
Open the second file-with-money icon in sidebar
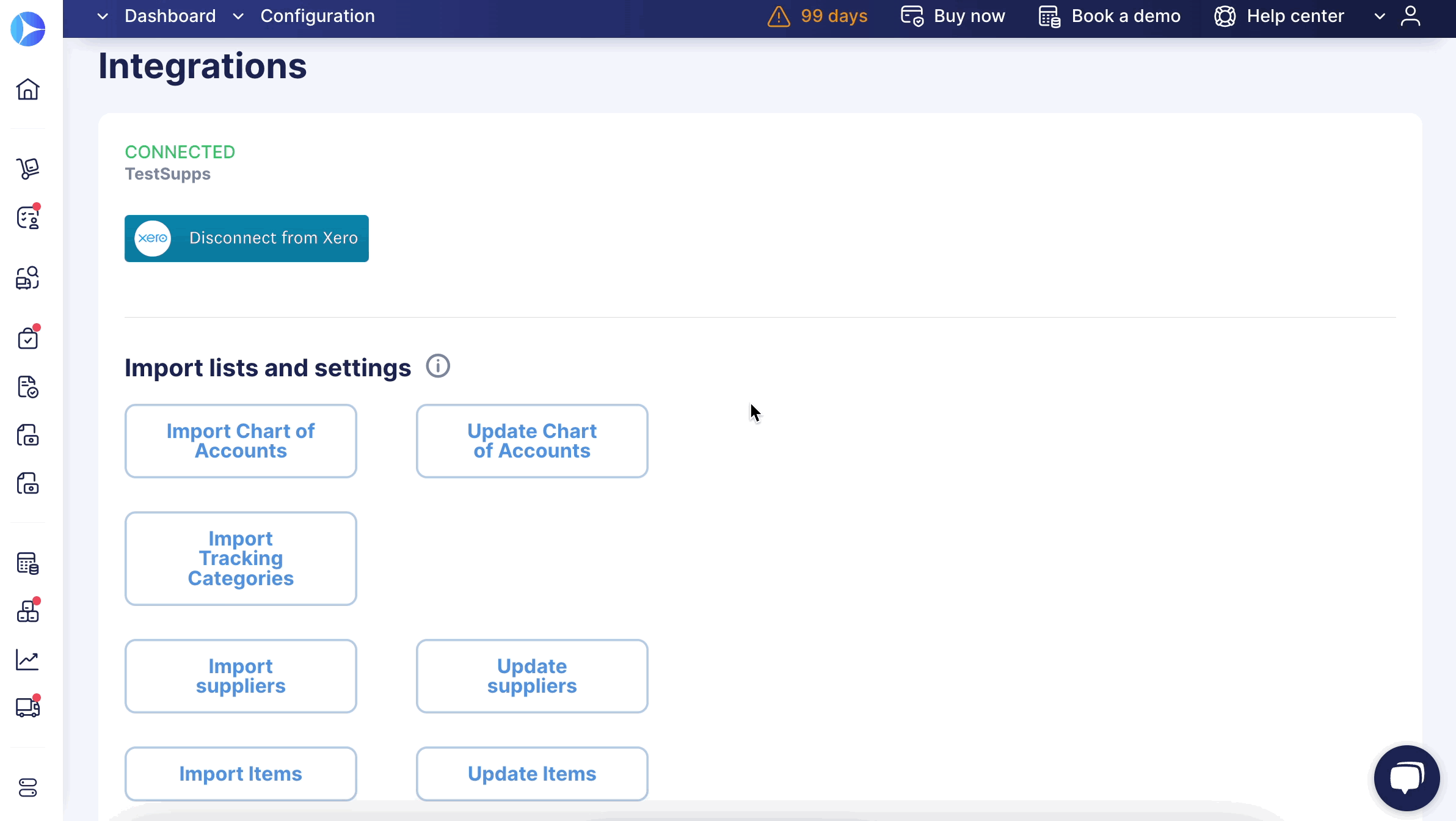27,483
